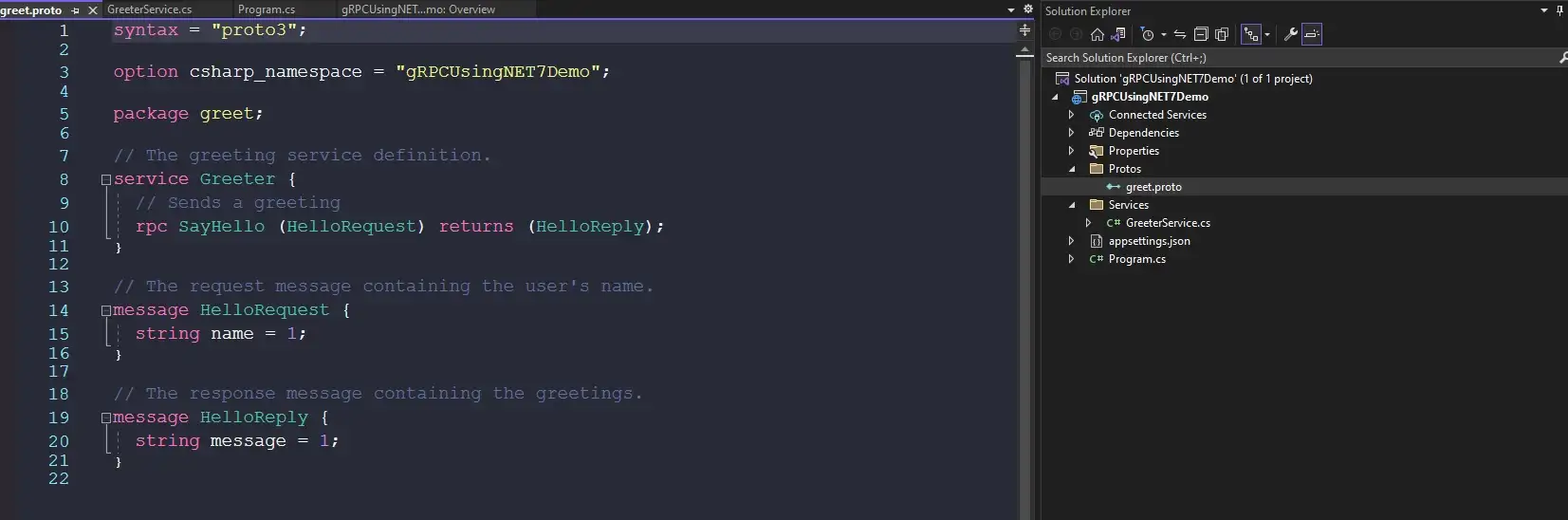Toggle file nesting view button

point(1252,34)
